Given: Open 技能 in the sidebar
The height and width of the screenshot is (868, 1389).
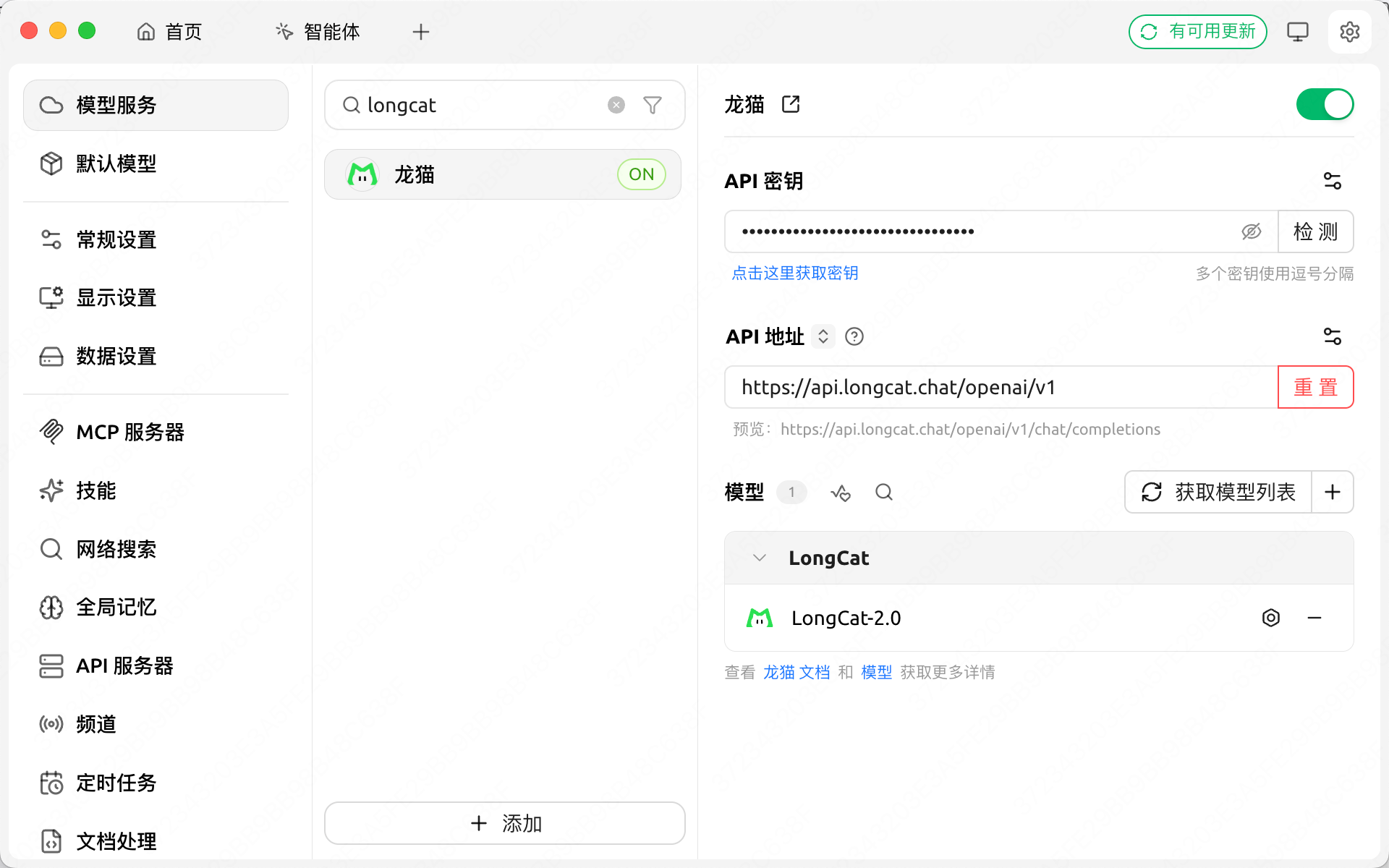Looking at the screenshot, I should 156,490.
